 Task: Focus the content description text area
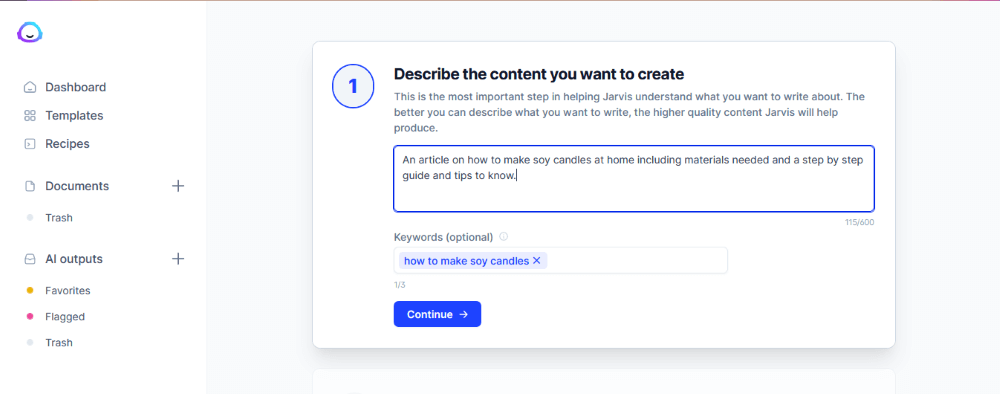point(634,179)
